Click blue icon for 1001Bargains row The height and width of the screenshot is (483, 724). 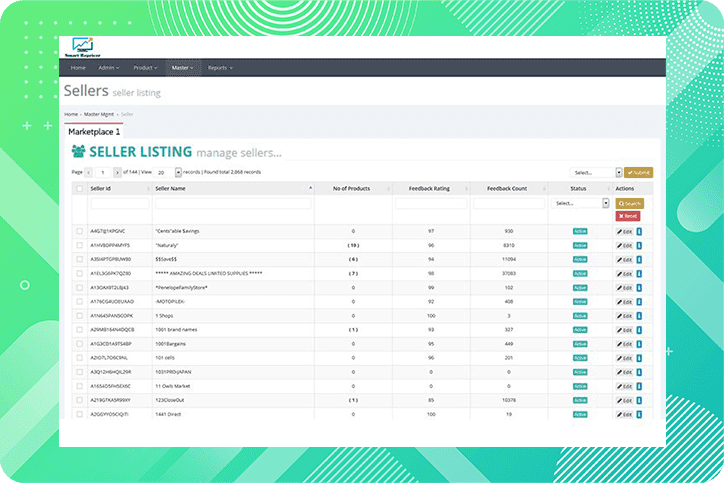pyautogui.click(x=639, y=344)
